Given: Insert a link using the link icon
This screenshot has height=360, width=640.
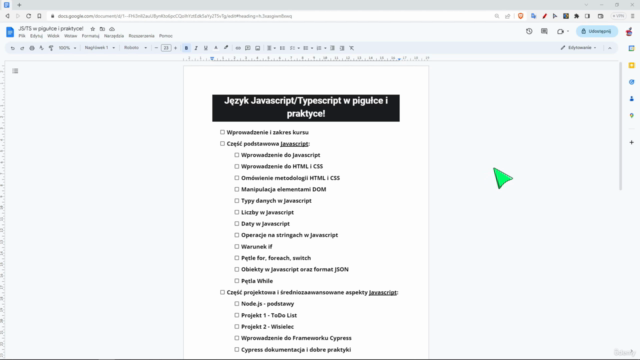Looking at the screenshot, I should (x=238, y=48).
